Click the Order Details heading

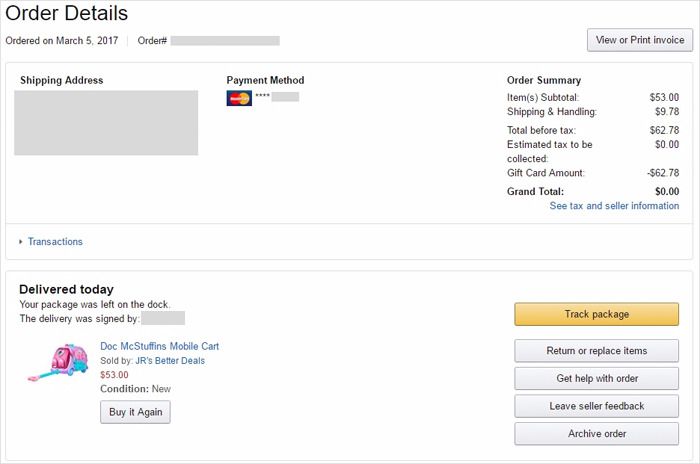coord(67,13)
